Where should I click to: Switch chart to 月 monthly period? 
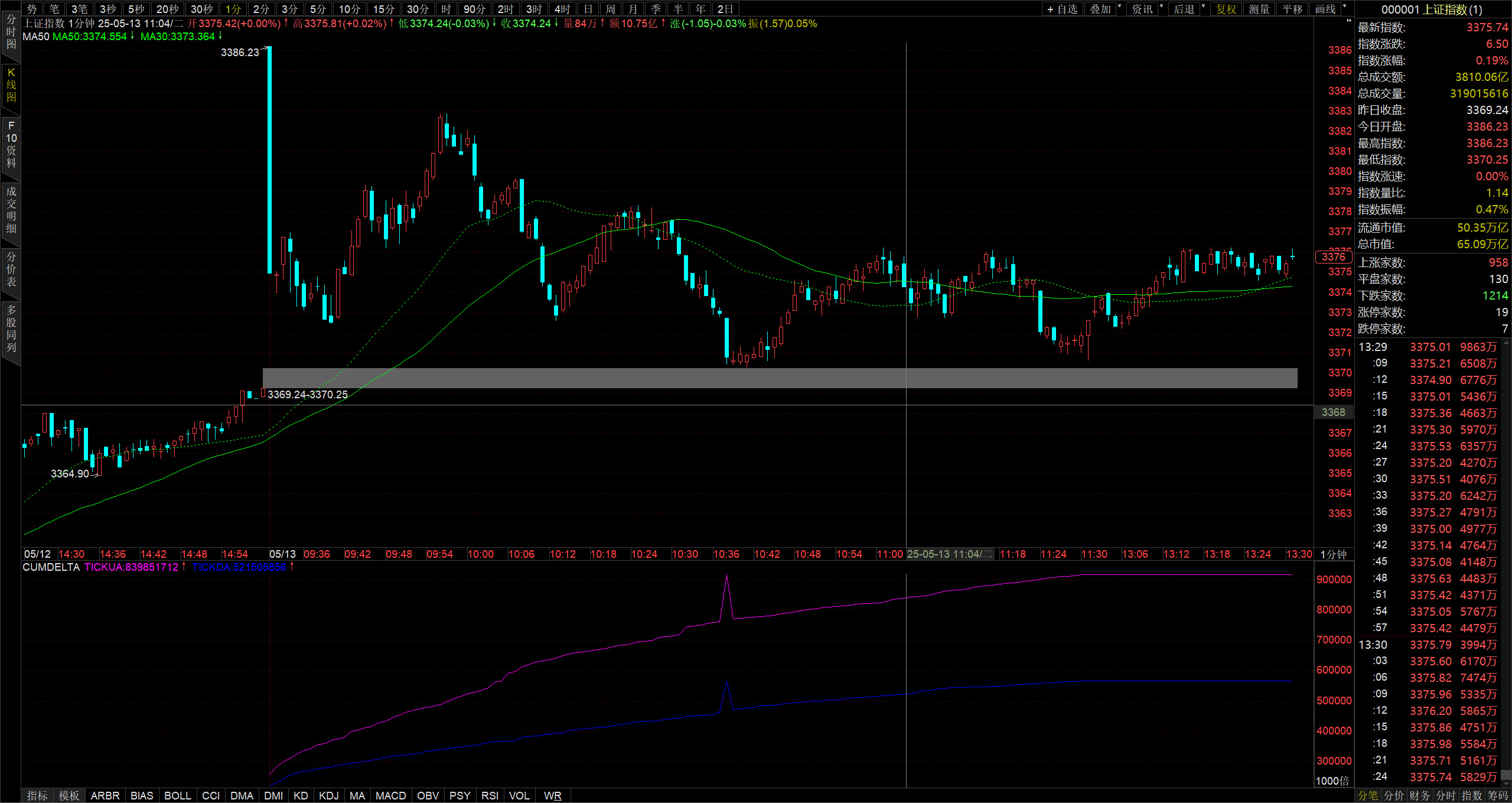pos(633,9)
